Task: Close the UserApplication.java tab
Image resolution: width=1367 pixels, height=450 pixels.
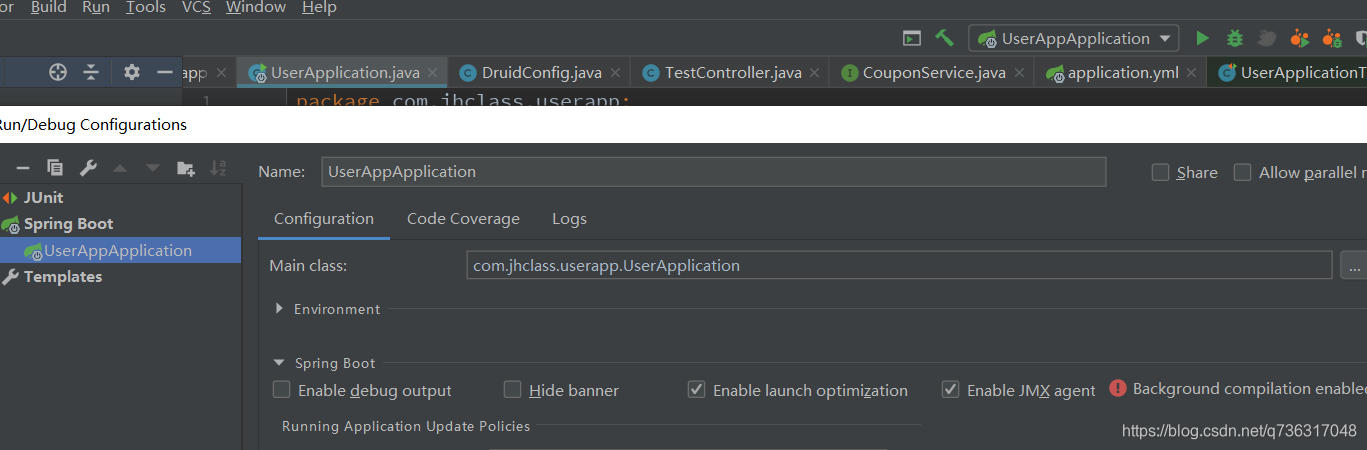Action: point(433,73)
